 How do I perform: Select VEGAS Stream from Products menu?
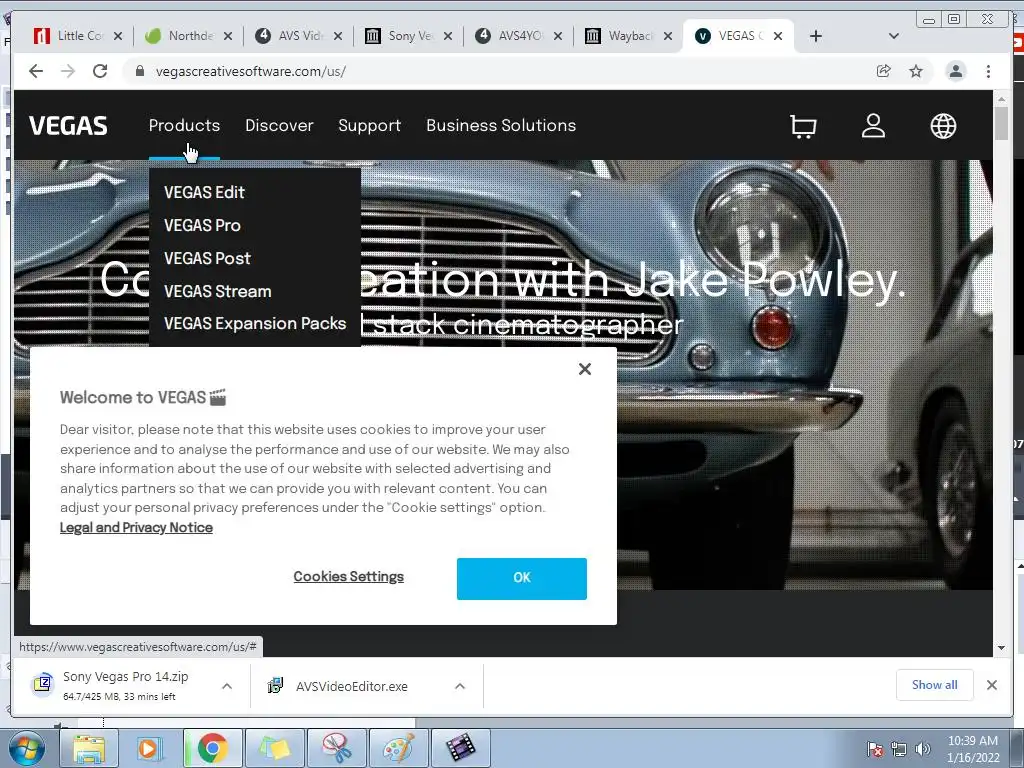(x=217, y=291)
